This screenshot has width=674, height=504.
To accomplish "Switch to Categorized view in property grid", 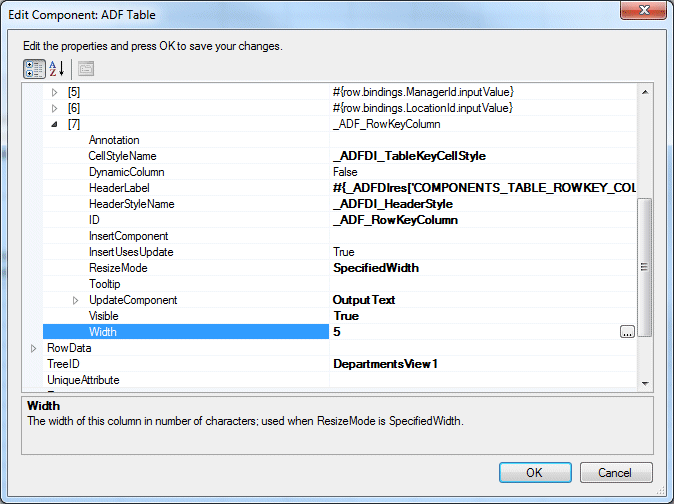I will (34, 69).
